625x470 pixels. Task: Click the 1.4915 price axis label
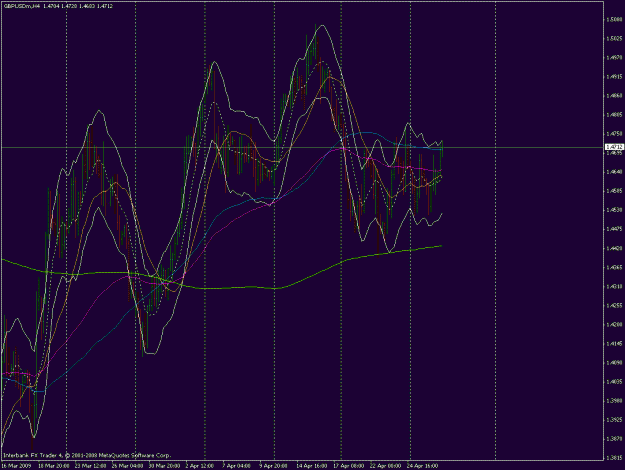pos(614,77)
